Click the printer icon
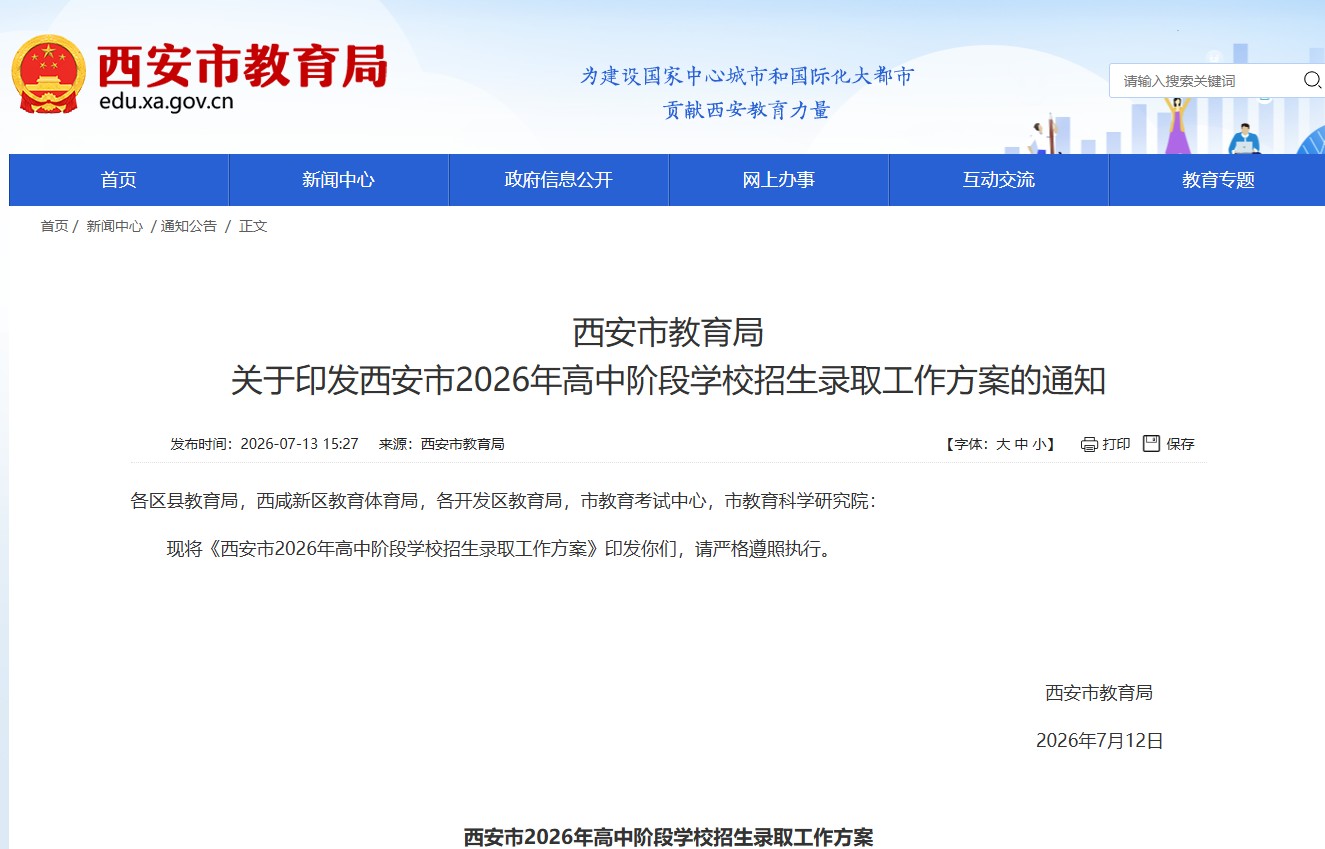The width and height of the screenshot is (1325, 849). pyautogui.click(x=1089, y=444)
